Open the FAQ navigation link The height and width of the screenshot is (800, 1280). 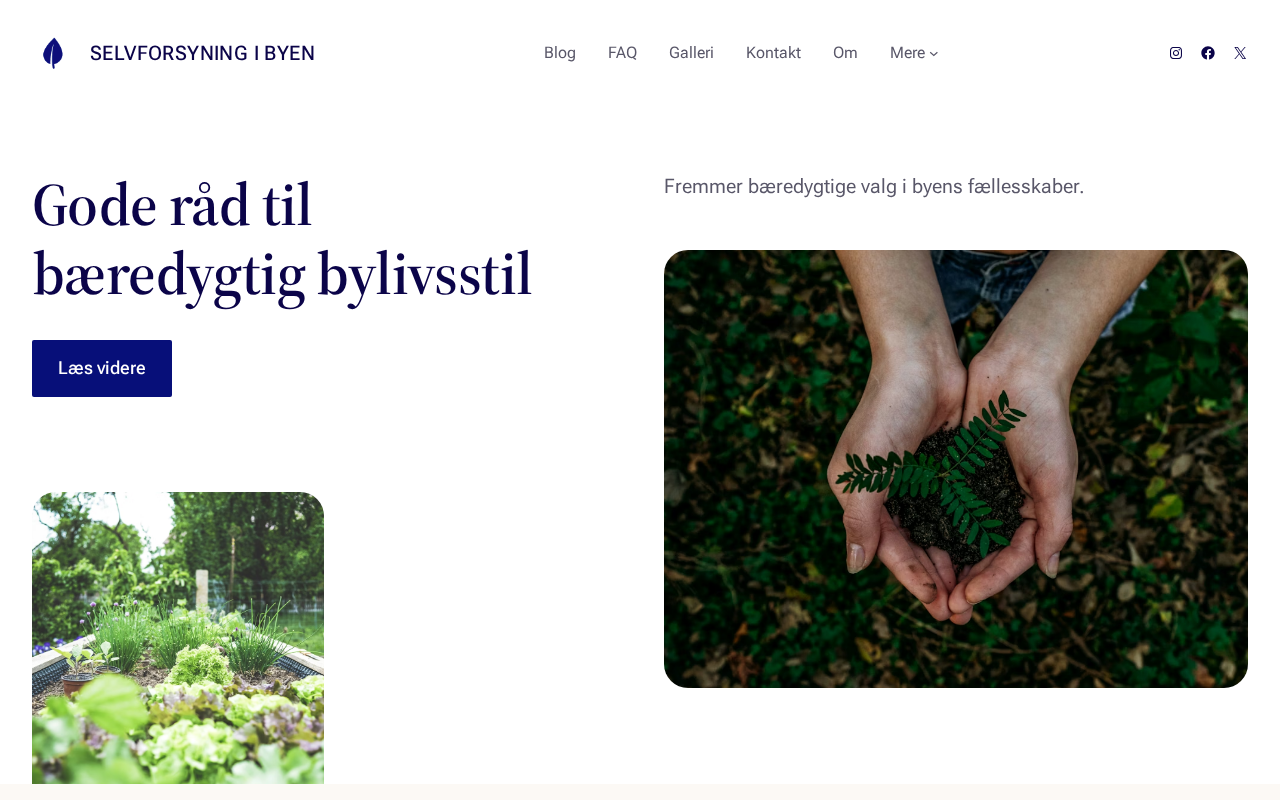coord(622,53)
